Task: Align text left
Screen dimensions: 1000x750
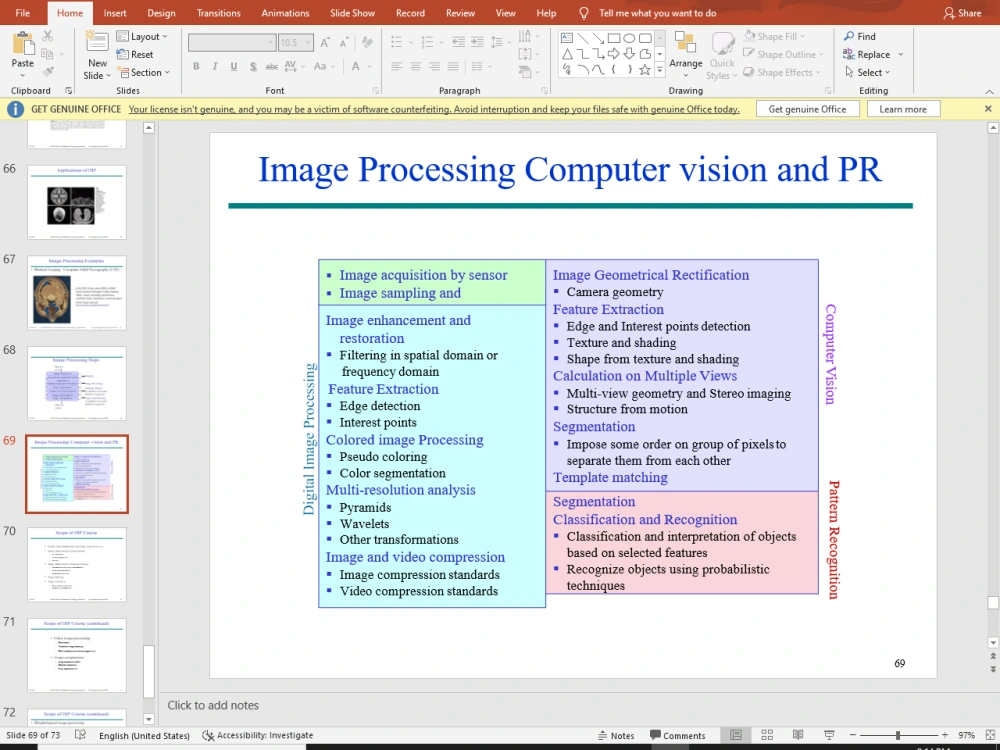Action: click(x=396, y=66)
